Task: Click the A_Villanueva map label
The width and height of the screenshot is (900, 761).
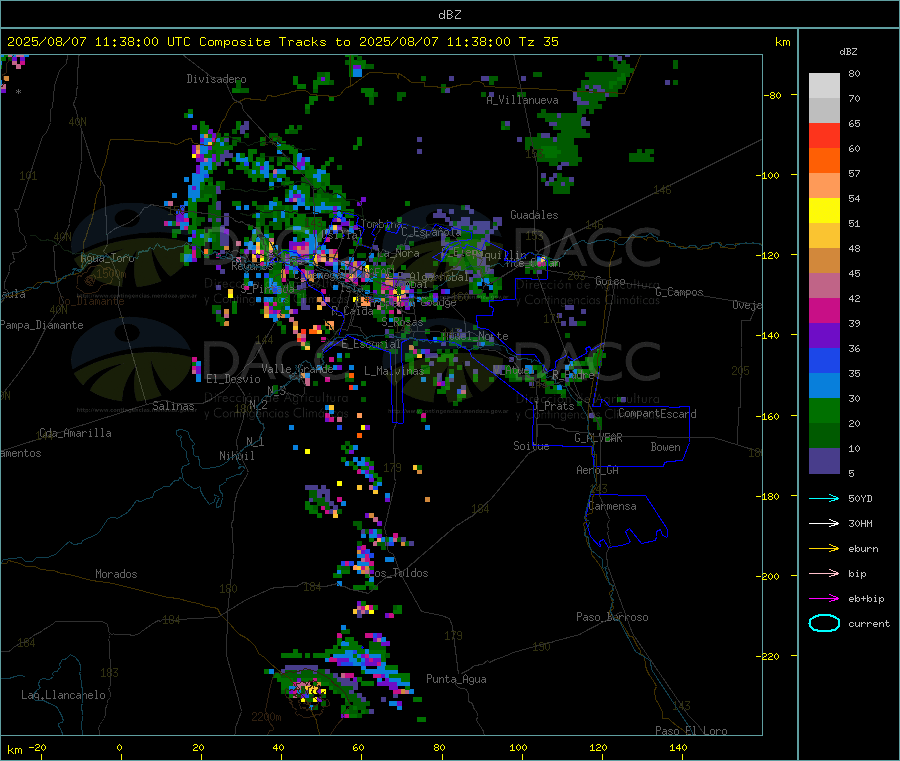Action: coord(522,100)
